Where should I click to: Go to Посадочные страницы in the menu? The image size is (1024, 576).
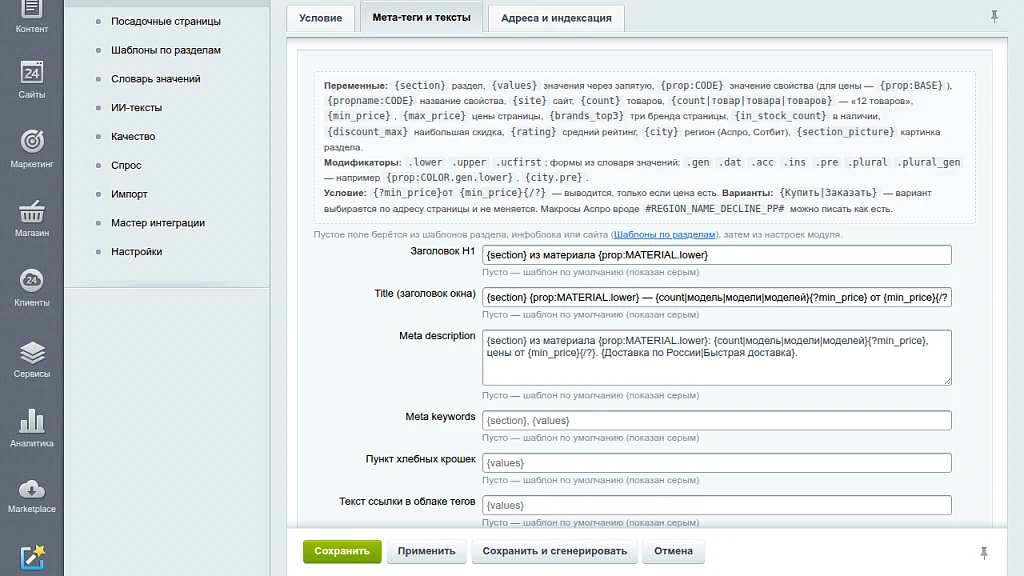(166, 21)
